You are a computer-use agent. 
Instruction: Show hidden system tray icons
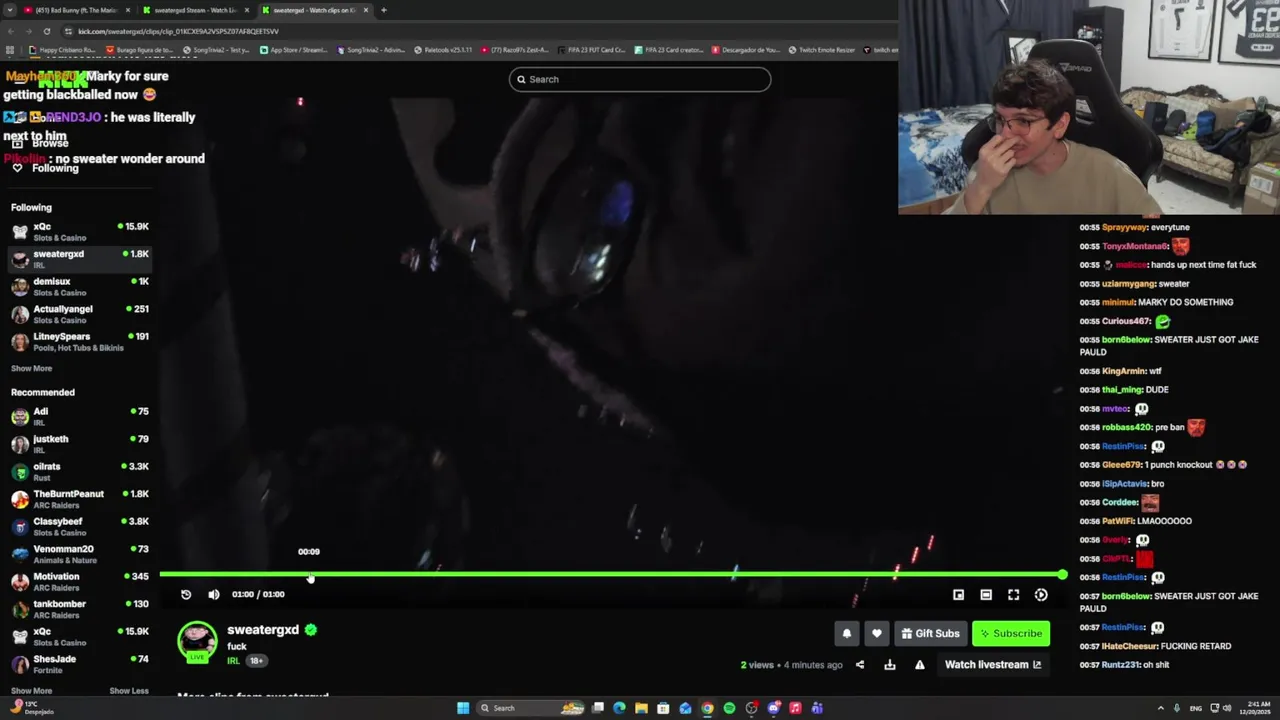tap(1161, 708)
